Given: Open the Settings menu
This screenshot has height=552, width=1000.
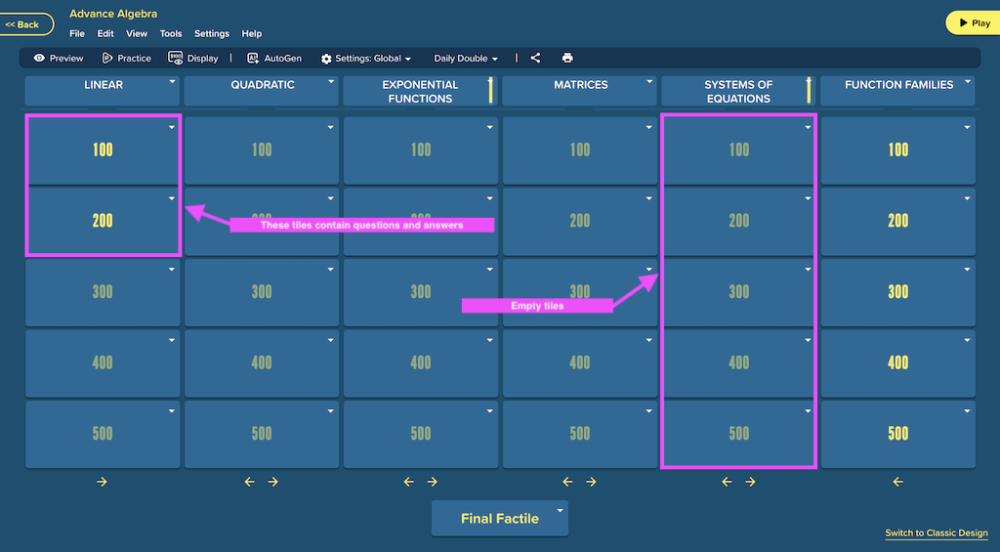Looking at the screenshot, I should pyautogui.click(x=212, y=33).
